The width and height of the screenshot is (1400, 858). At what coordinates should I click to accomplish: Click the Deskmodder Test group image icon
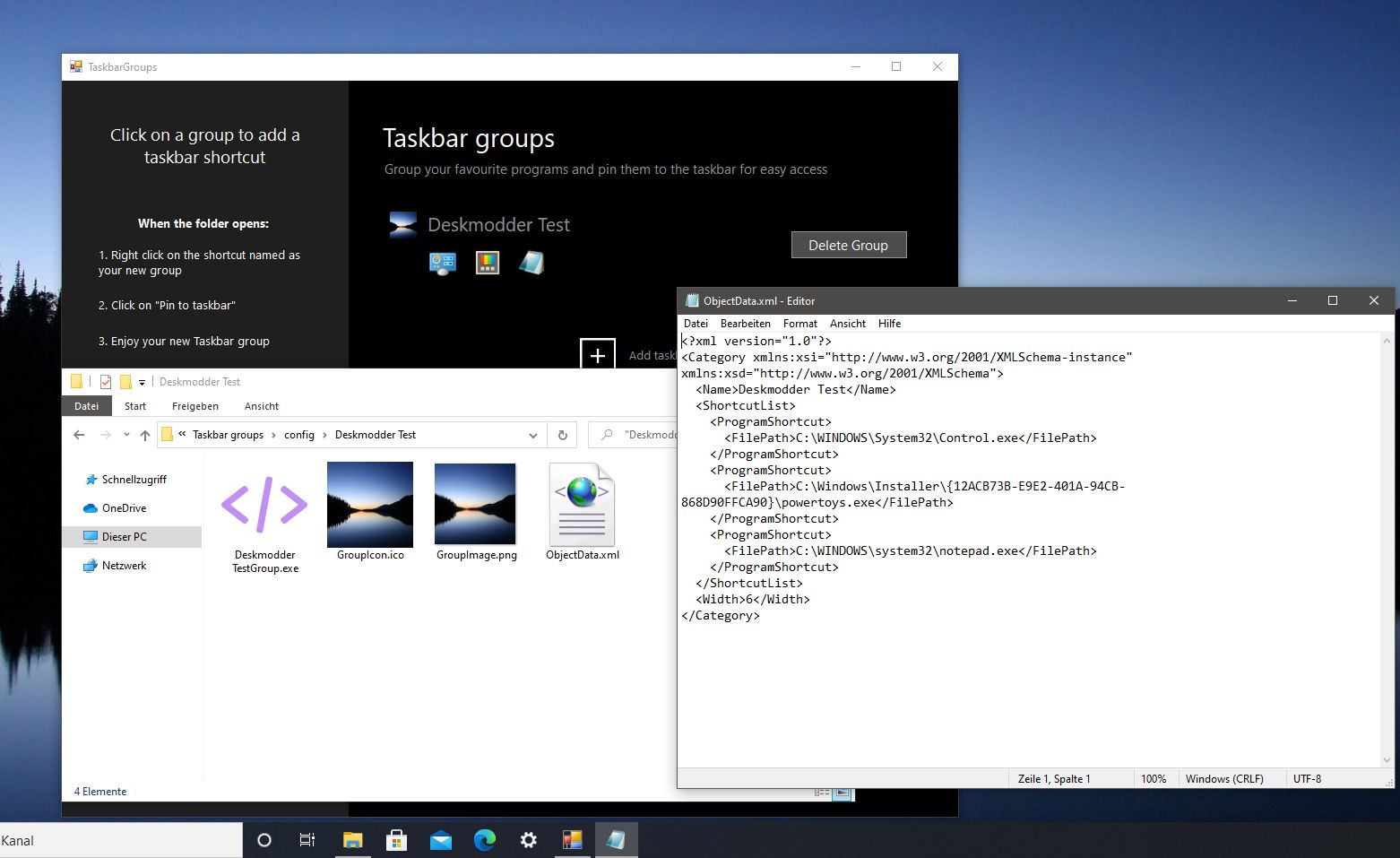pos(403,224)
